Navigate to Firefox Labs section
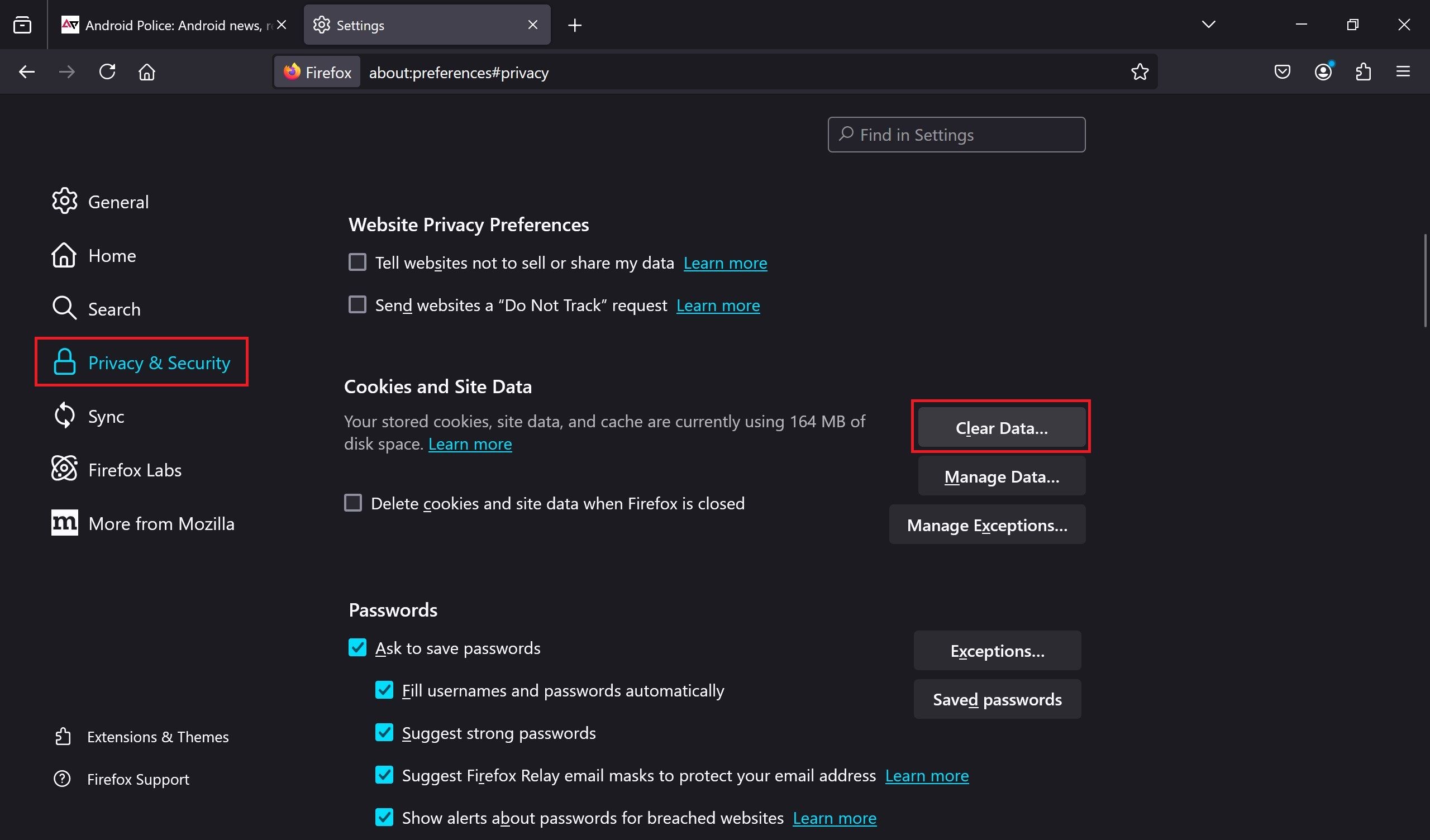Viewport: 1430px width, 840px height. coord(134,469)
